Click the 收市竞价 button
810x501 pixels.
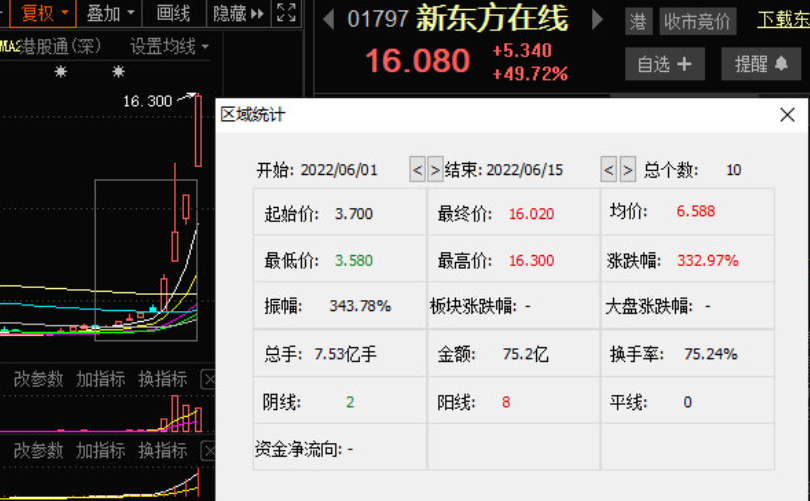point(697,21)
